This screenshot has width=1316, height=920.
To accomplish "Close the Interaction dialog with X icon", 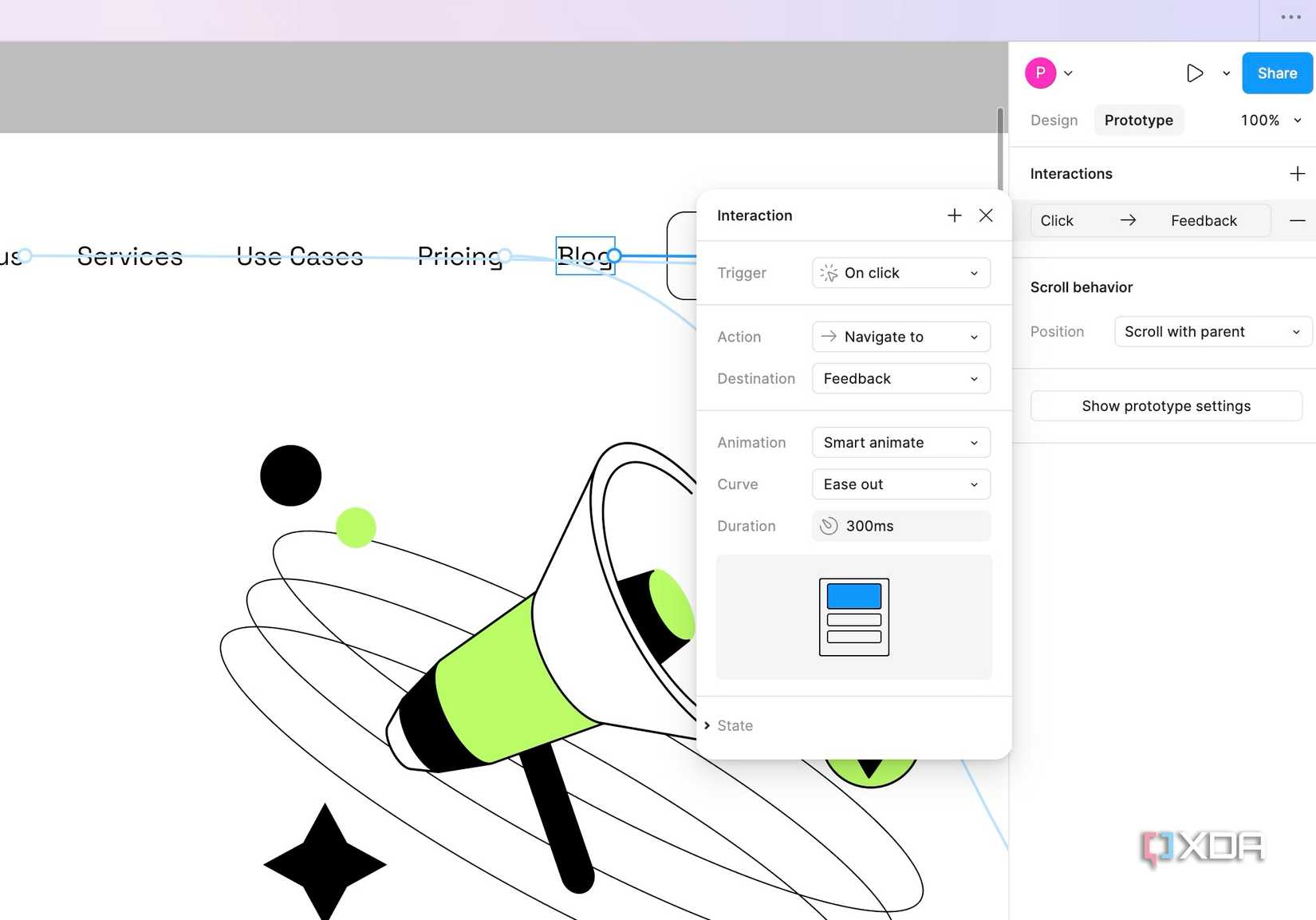I will 986,215.
